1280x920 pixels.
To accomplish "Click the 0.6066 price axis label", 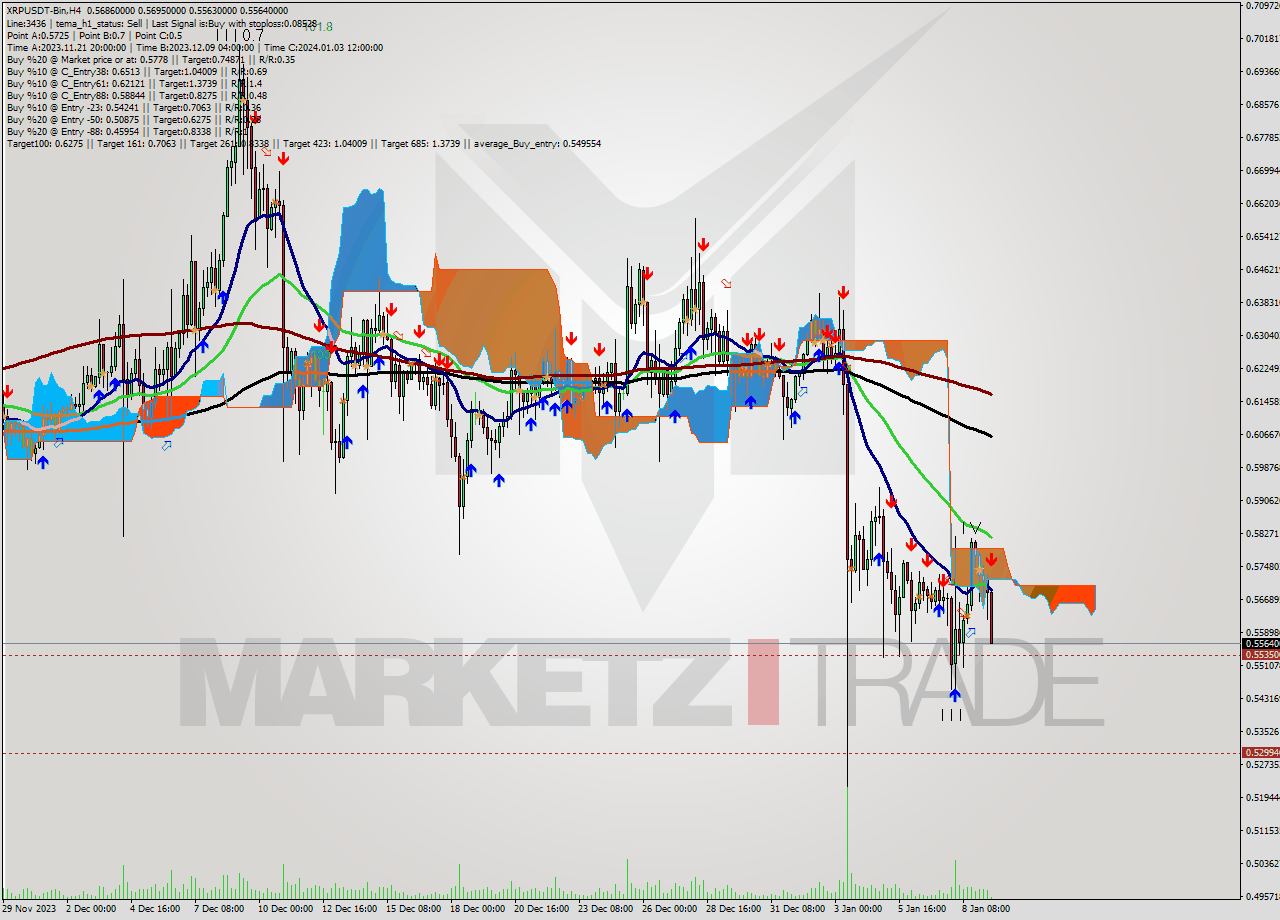I will (1263, 434).
